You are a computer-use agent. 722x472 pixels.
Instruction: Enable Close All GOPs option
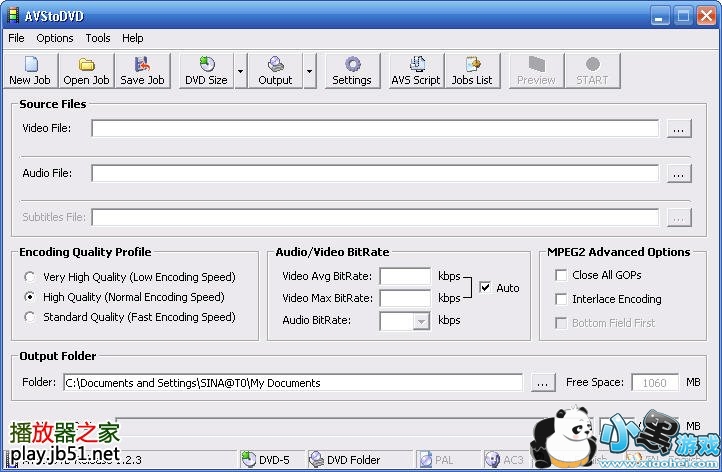click(x=561, y=275)
